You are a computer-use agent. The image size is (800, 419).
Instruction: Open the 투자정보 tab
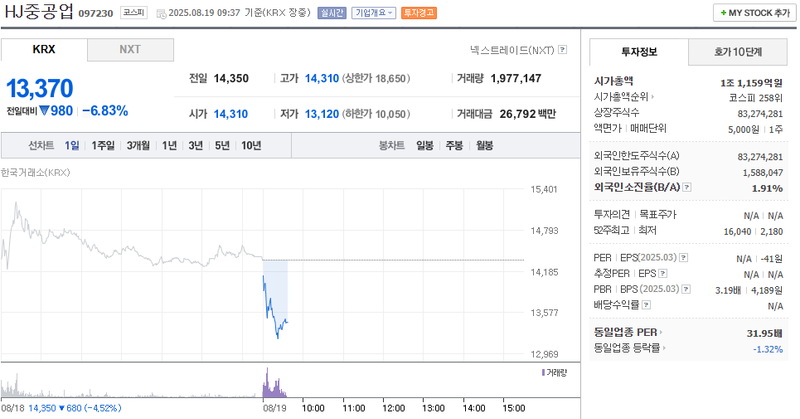pyautogui.click(x=639, y=52)
